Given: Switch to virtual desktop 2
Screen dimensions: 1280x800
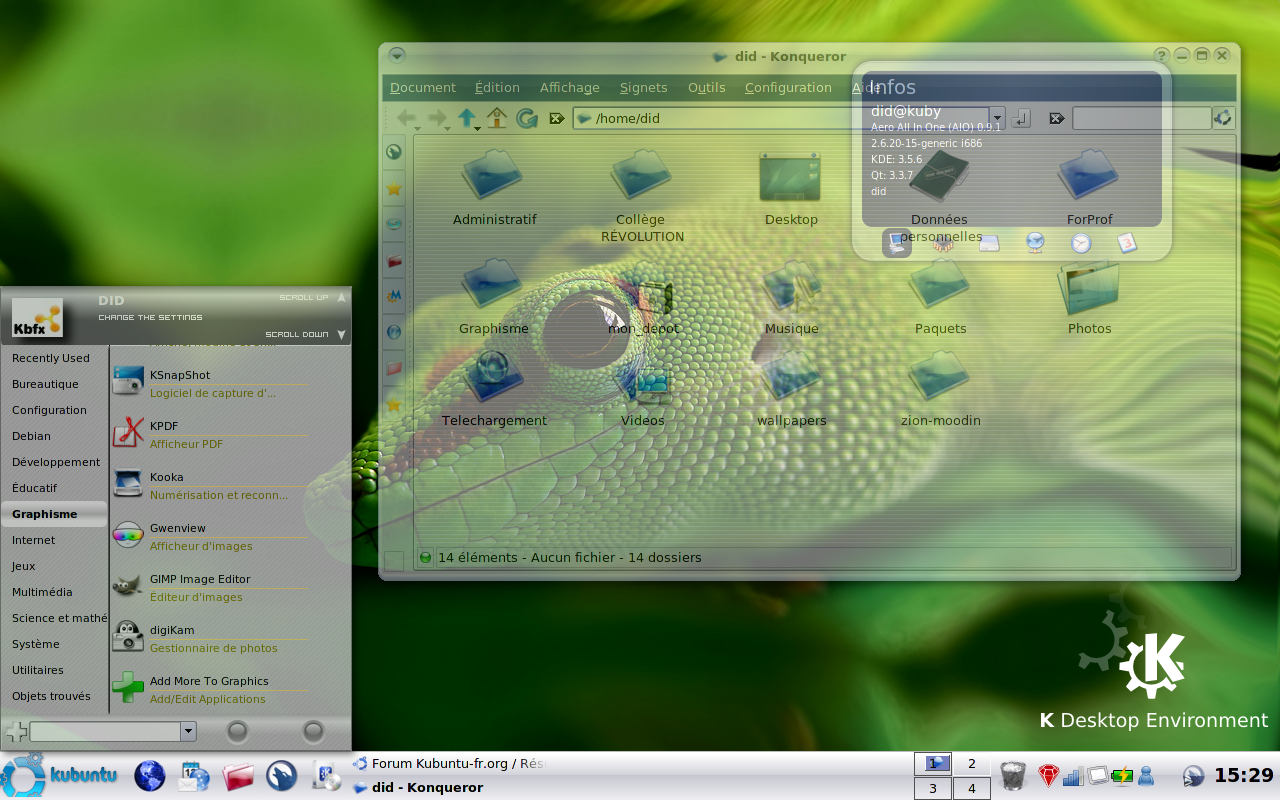Looking at the screenshot, I should pyautogui.click(x=971, y=764).
